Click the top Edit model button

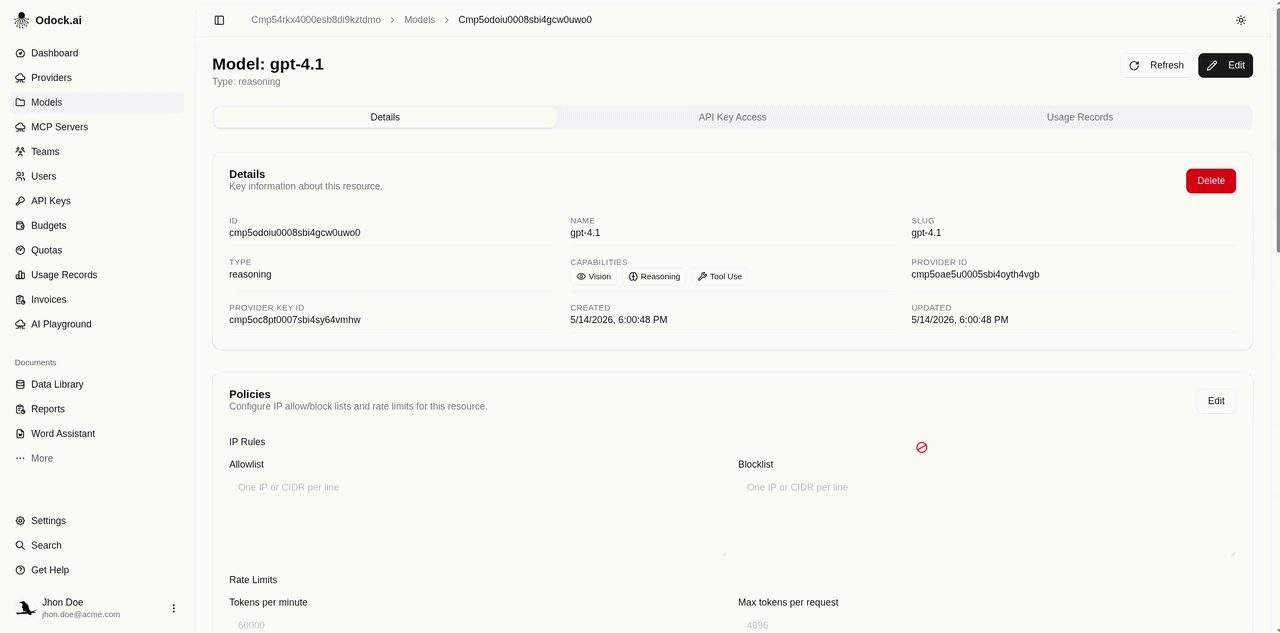coord(1225,65)
